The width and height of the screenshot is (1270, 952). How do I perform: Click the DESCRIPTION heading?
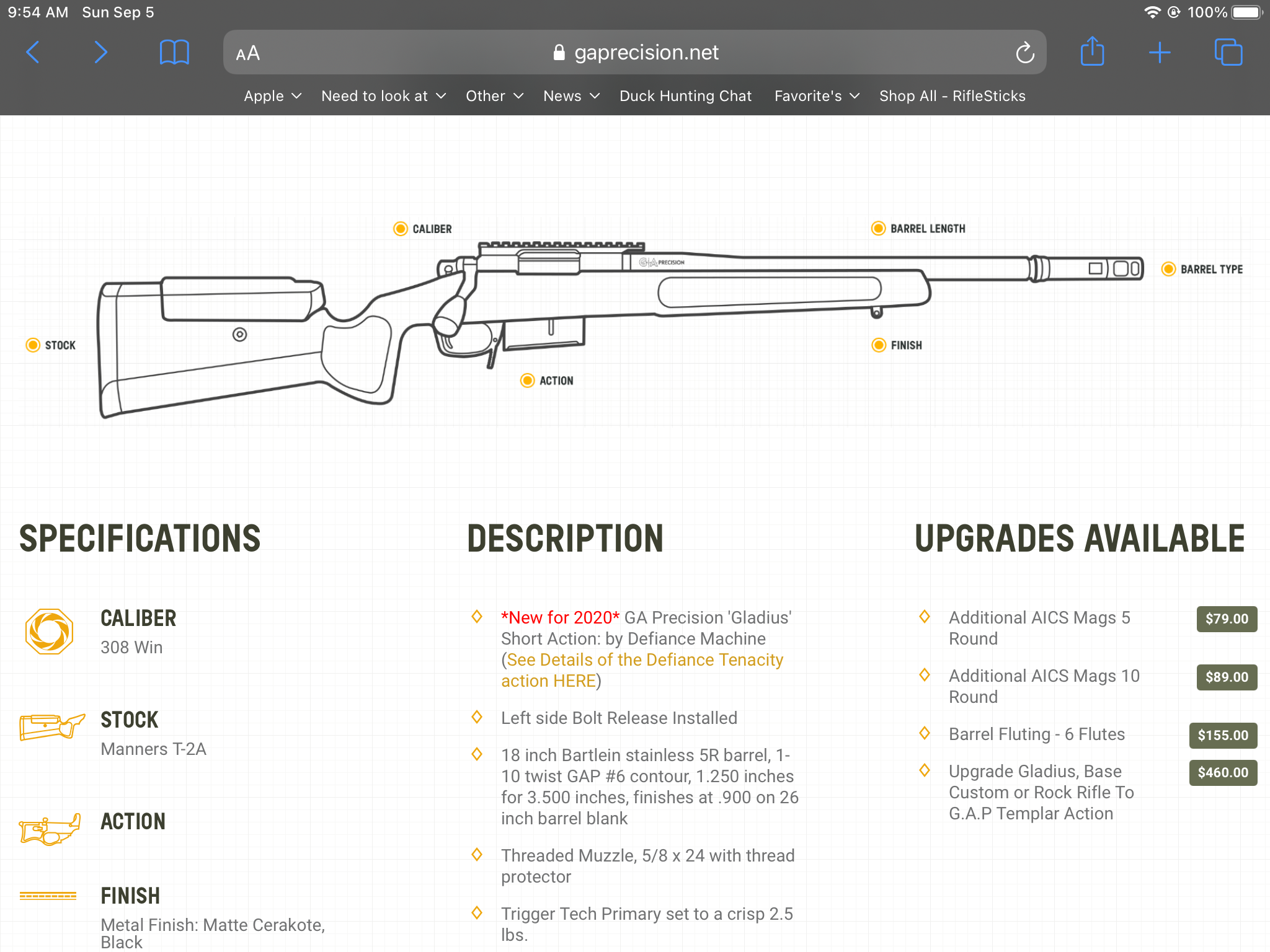[565, 538]
